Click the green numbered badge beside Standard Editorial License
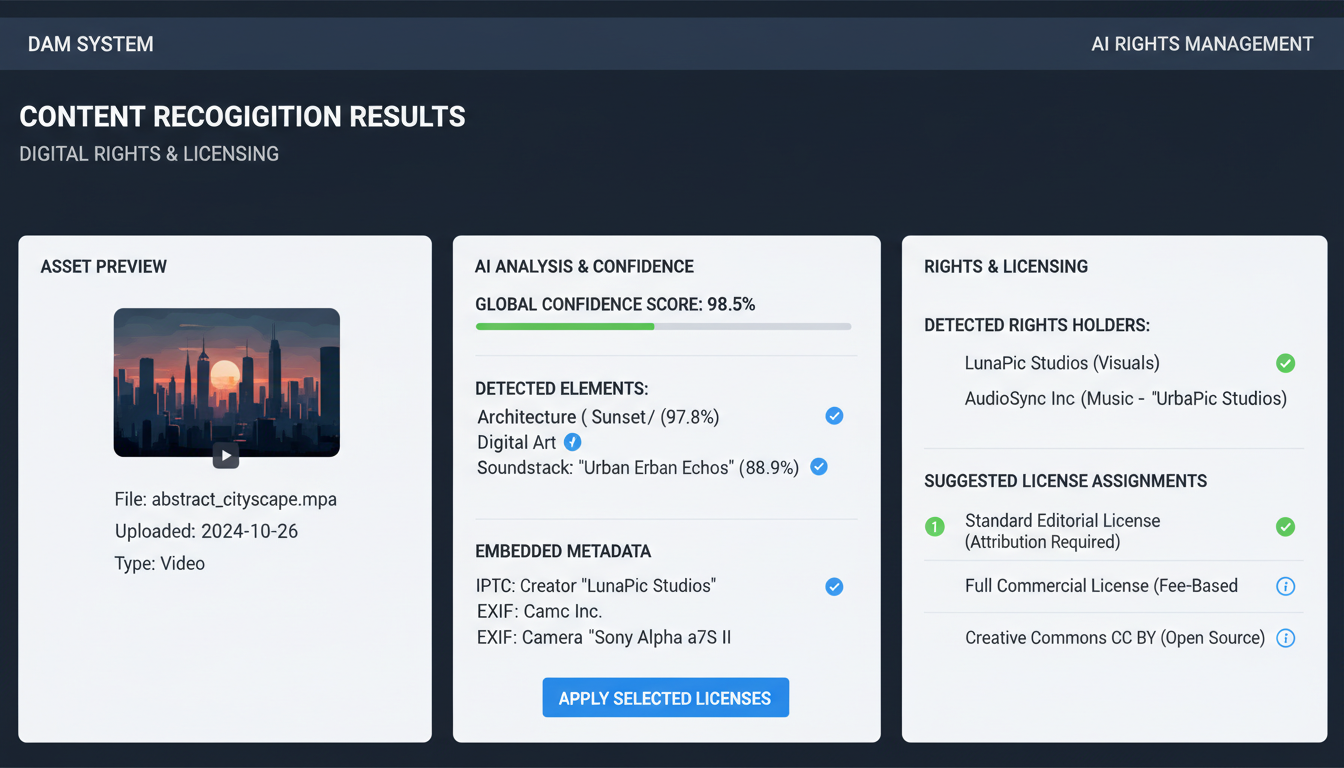The image size is (1344, 768). coord(935,526)
